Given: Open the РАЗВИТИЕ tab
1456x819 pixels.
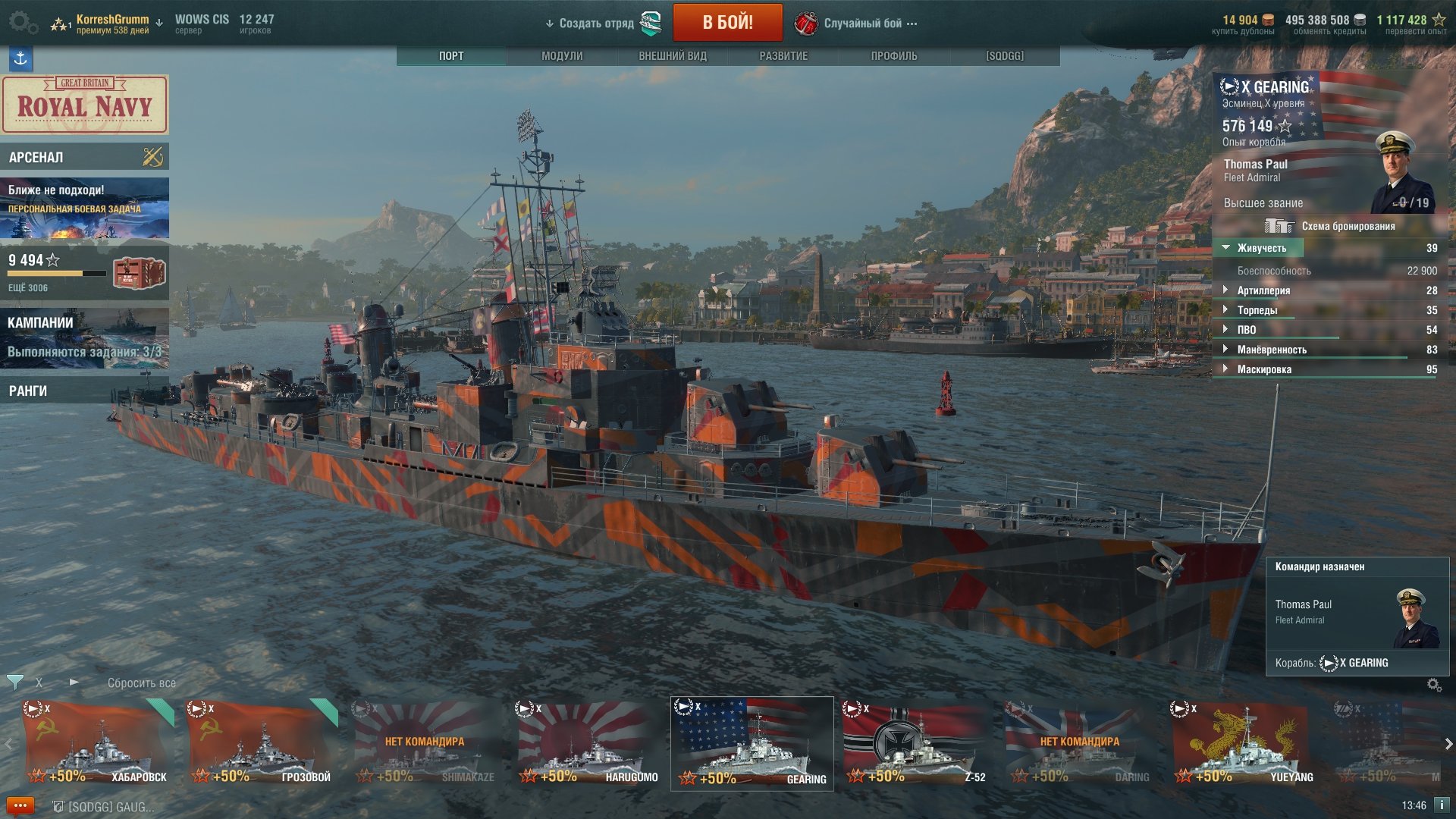Looking at the screenshot, I should coord(783,56).
